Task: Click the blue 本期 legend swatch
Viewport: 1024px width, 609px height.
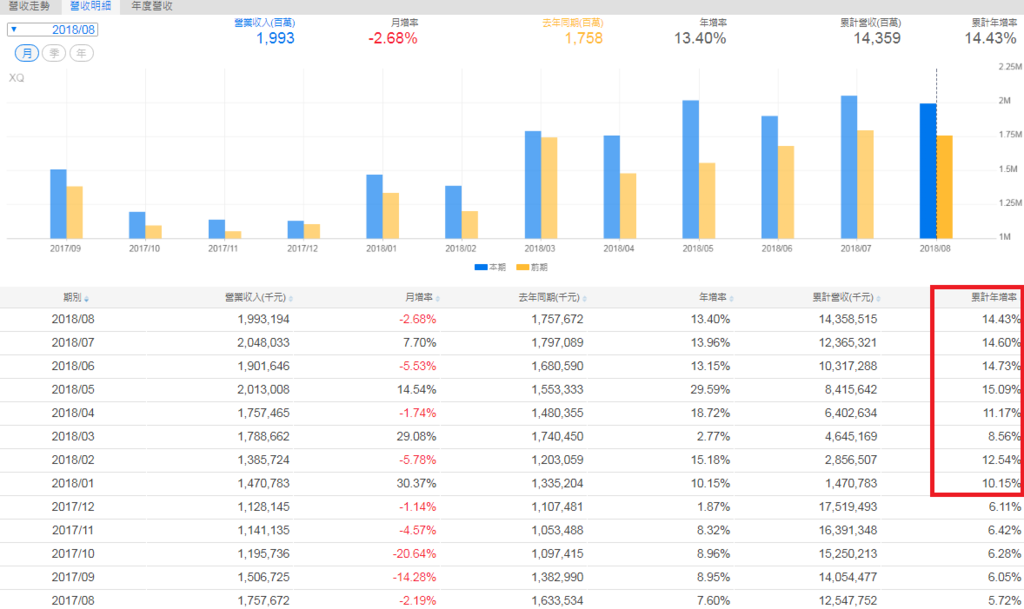Action: (x=481, y=267)
